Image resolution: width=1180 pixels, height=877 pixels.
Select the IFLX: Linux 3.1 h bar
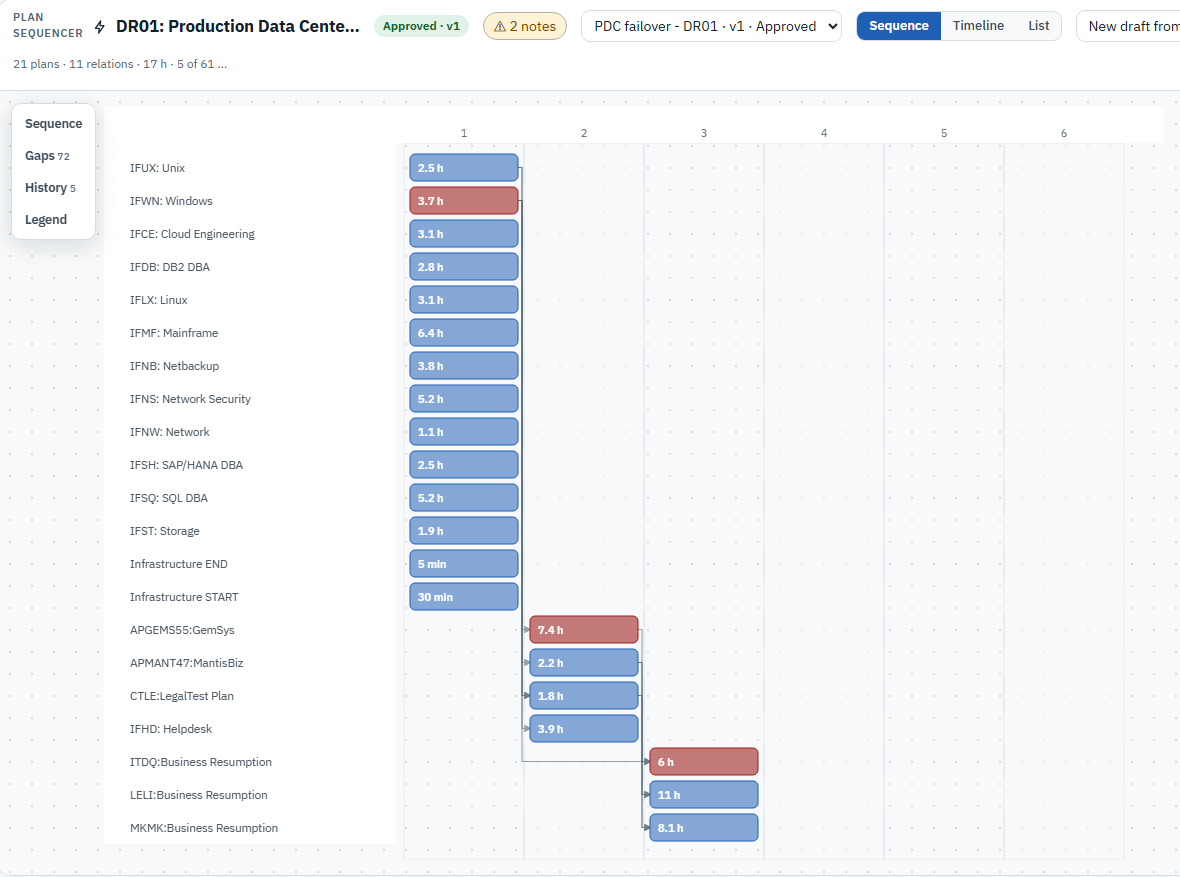[464, 300]
